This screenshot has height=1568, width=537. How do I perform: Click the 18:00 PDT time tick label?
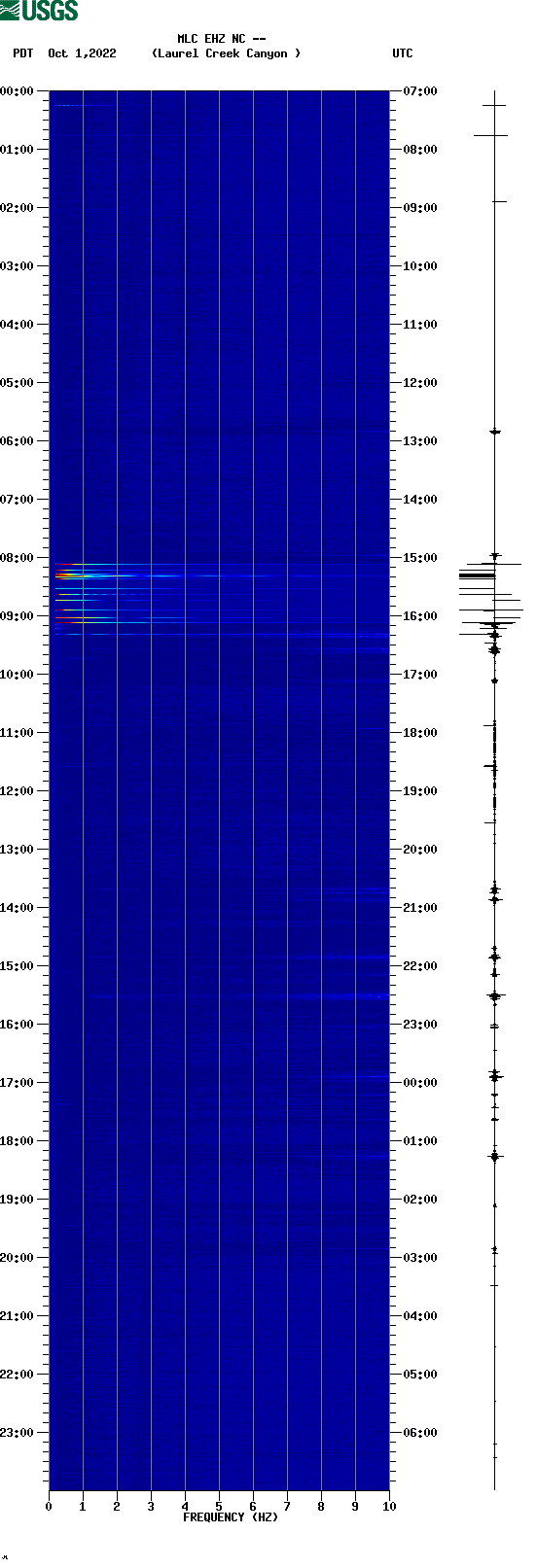pos(18,1141)
